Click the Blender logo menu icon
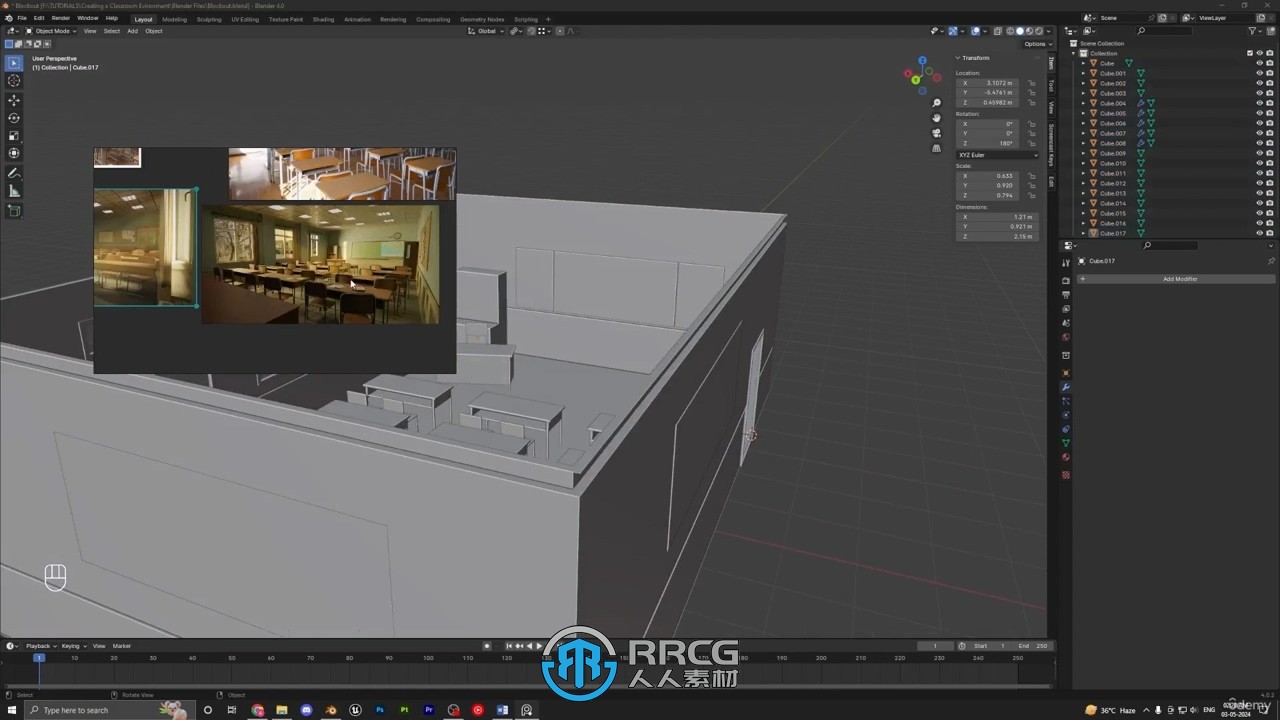 point(9,18)
